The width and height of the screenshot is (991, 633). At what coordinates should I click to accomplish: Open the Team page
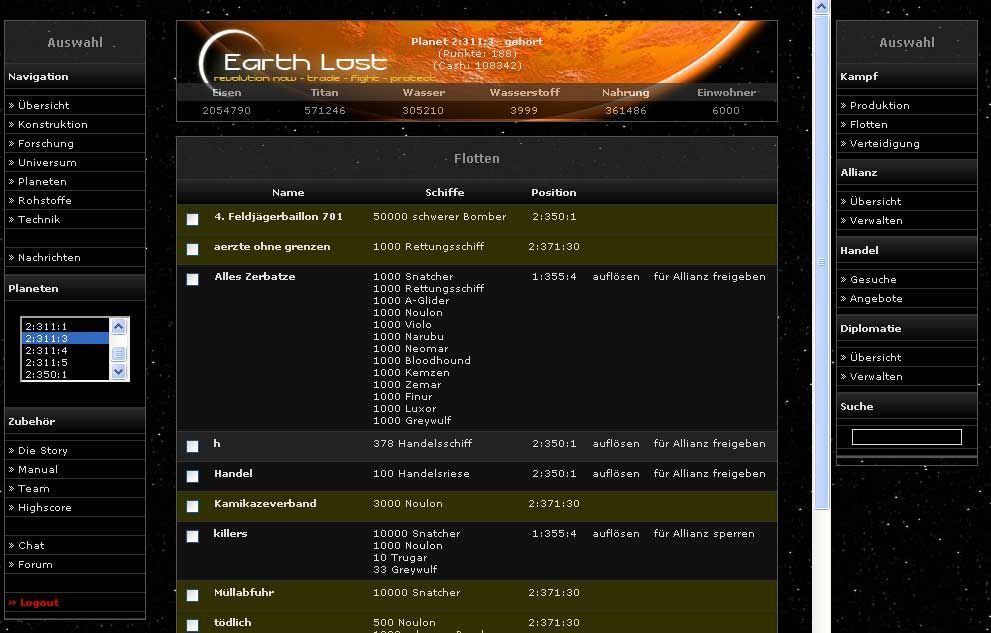pos(33,488)
